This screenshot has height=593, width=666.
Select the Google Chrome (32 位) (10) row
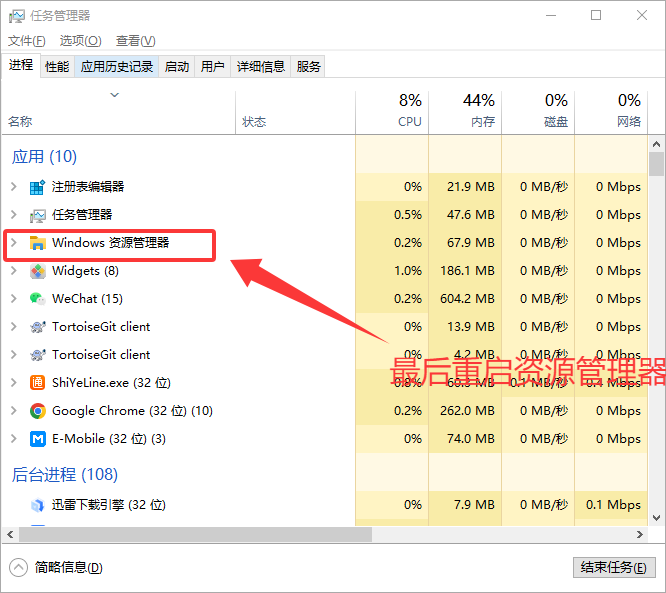pyautogui.click(x=325, y=411)
